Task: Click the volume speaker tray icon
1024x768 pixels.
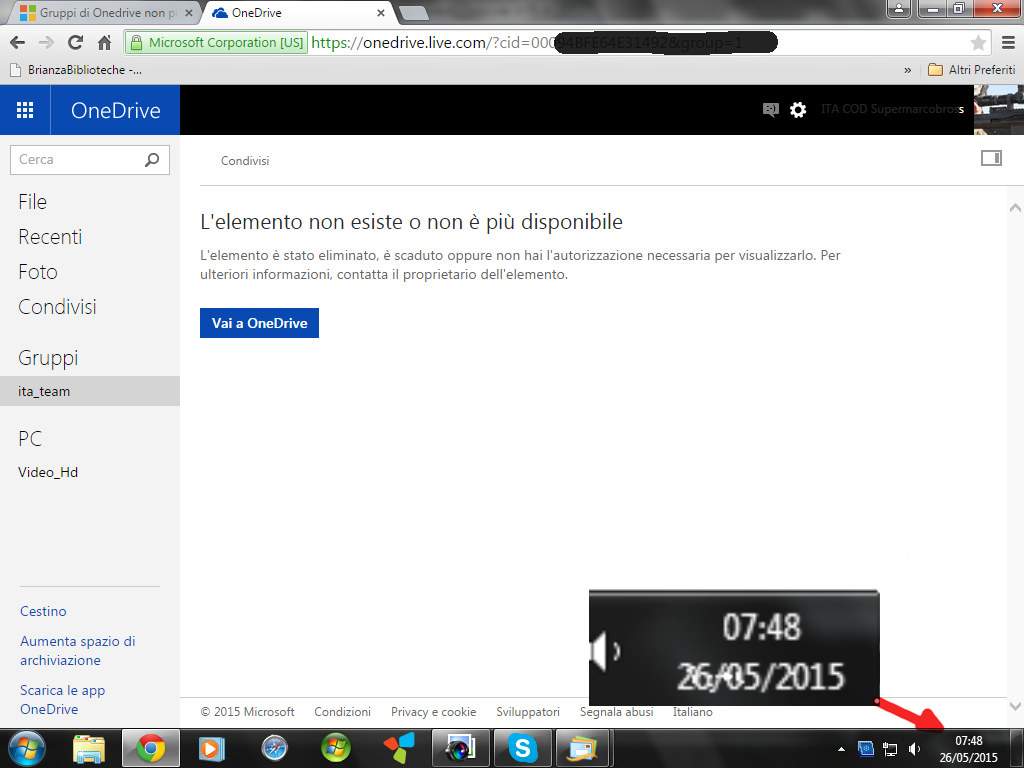Action: pyautogui.click(x=914, y=749)
